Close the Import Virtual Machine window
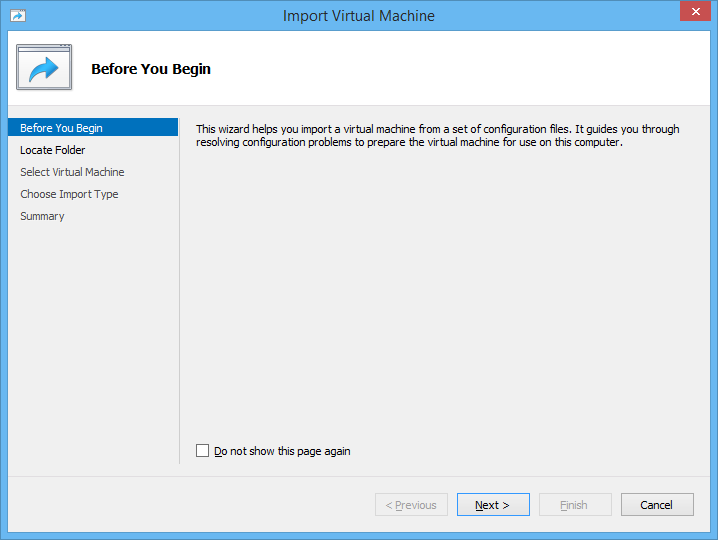Image resolution: width=718 pixels, height=540 pixels. pos(694,13)
